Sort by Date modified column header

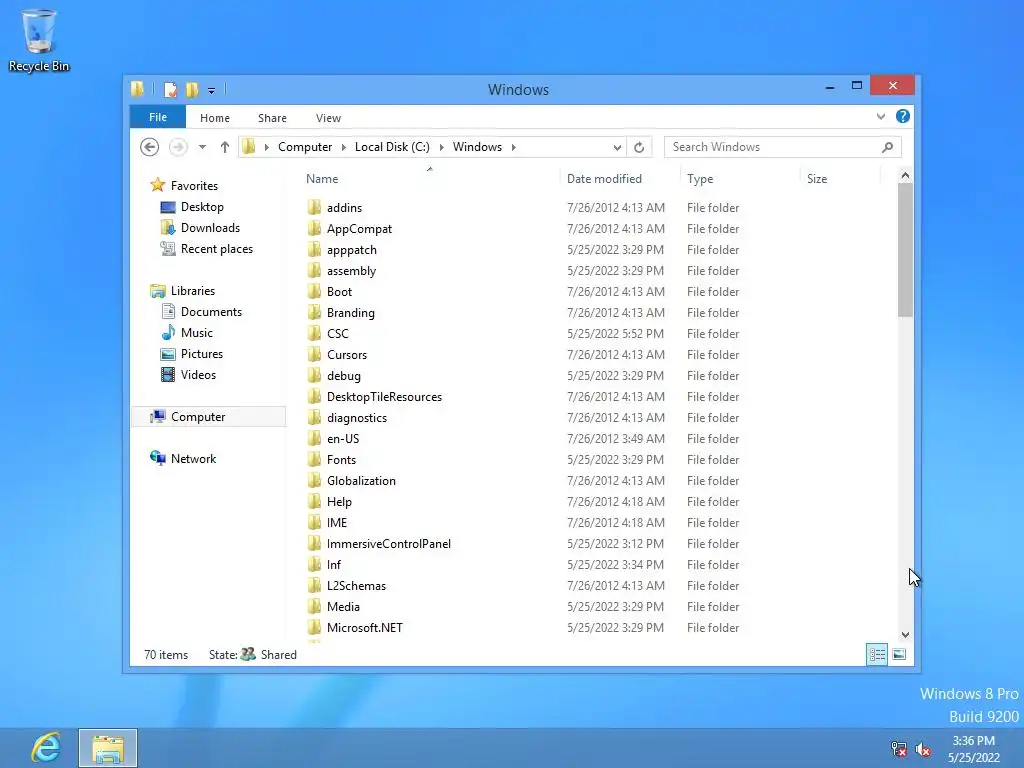(604, 179)
